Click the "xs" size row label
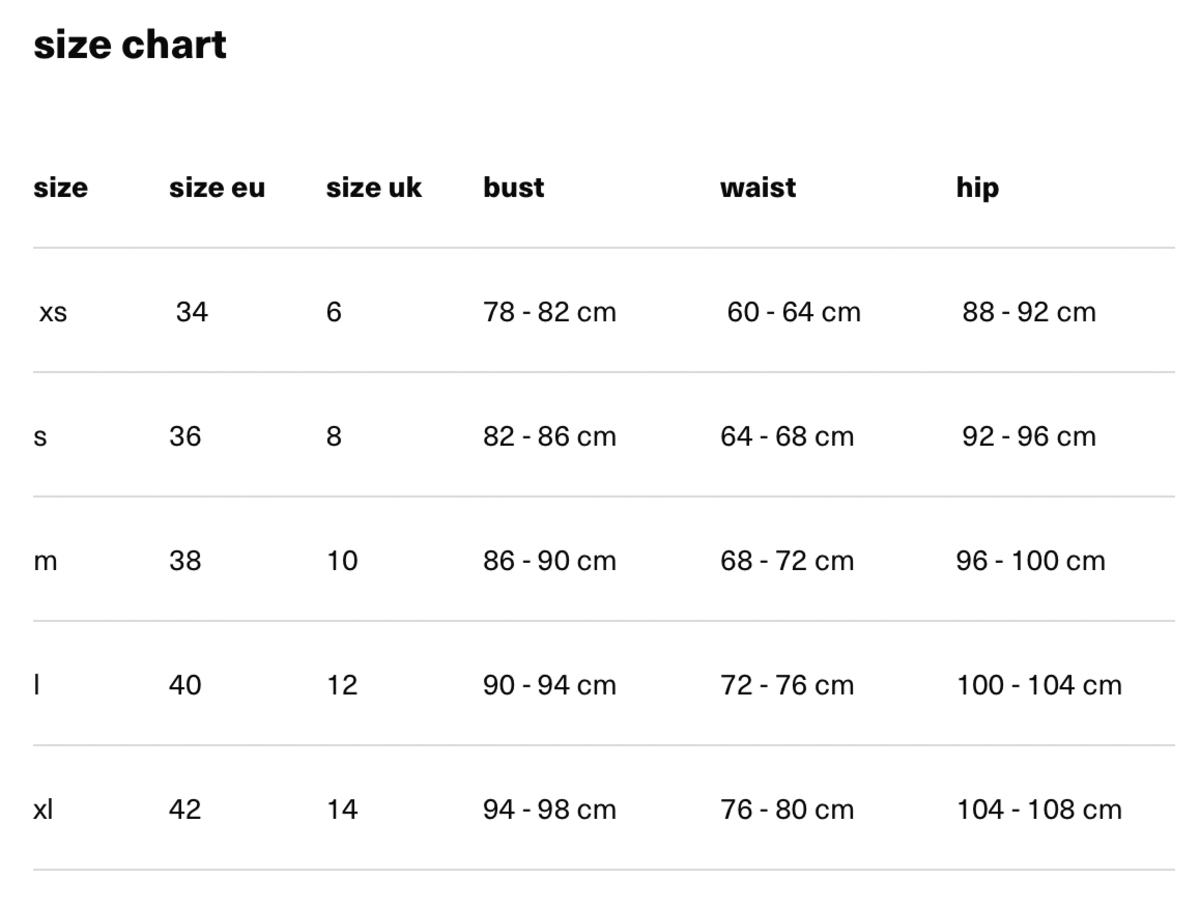 (x=53, y=312)
